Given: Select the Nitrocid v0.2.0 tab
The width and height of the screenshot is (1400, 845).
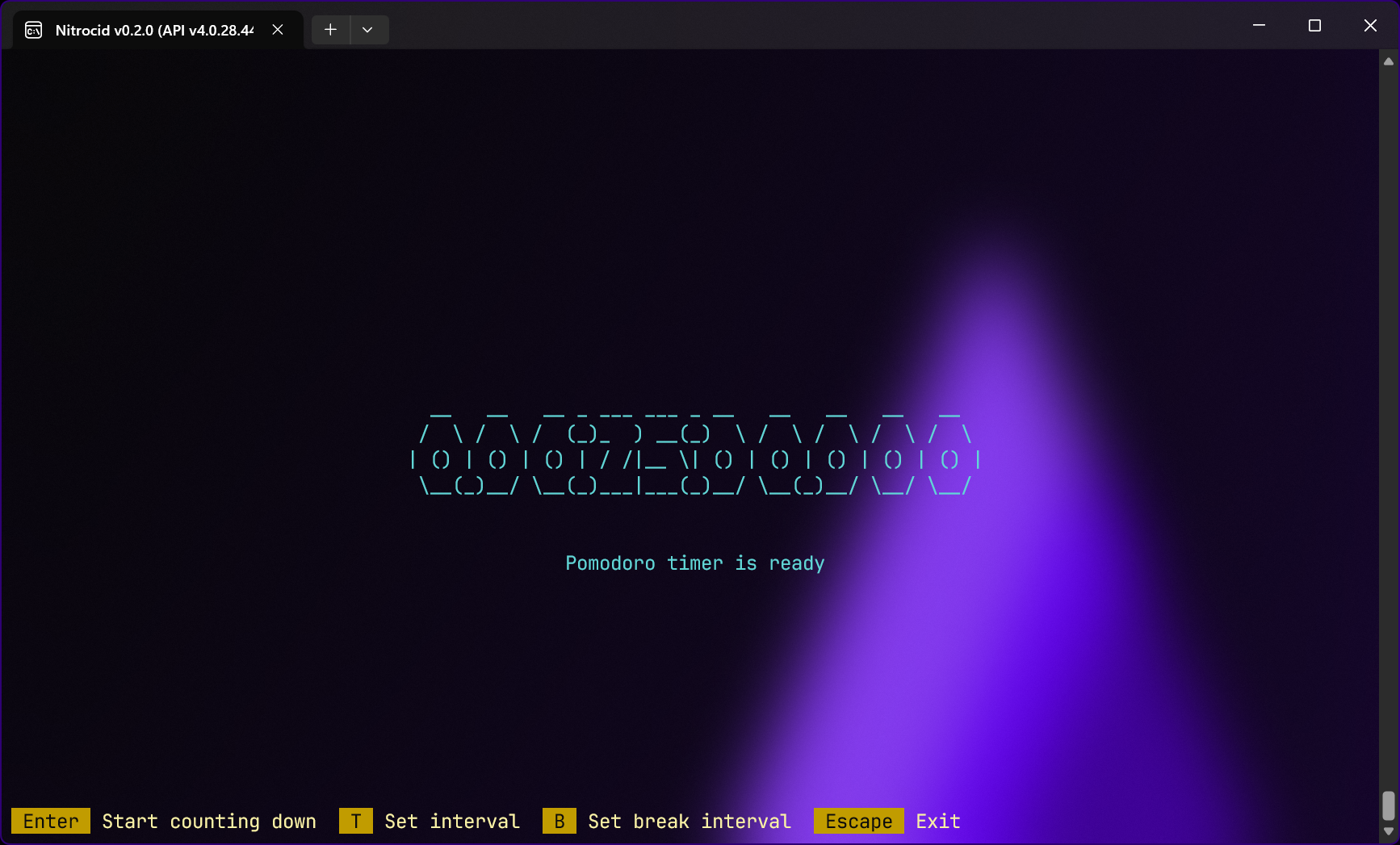Looking at the screenshot, I should (153, 31).
